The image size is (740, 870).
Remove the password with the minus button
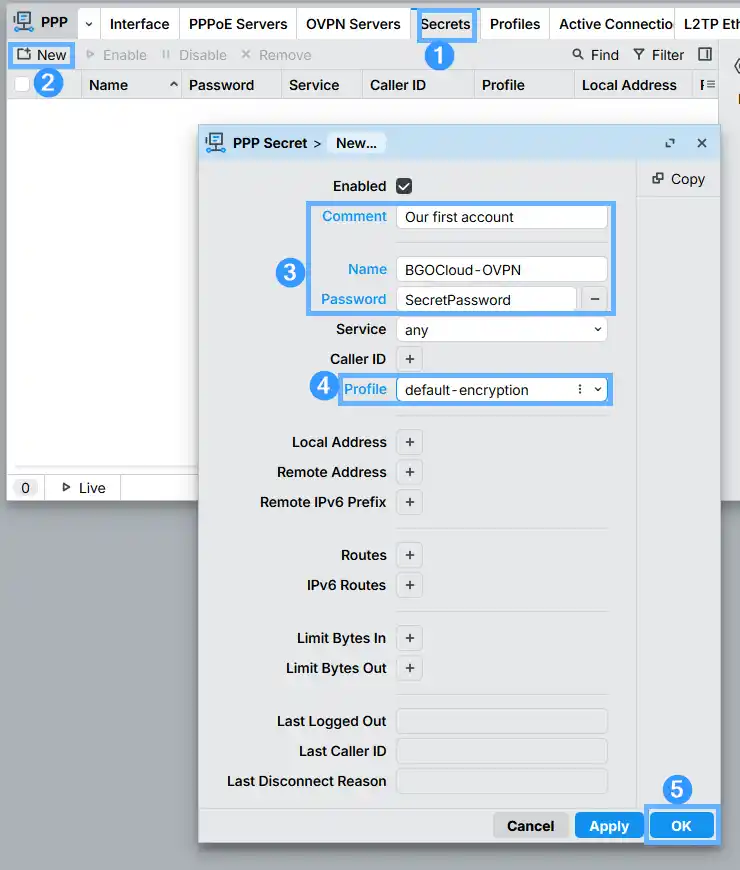click(x=595, y=300)
